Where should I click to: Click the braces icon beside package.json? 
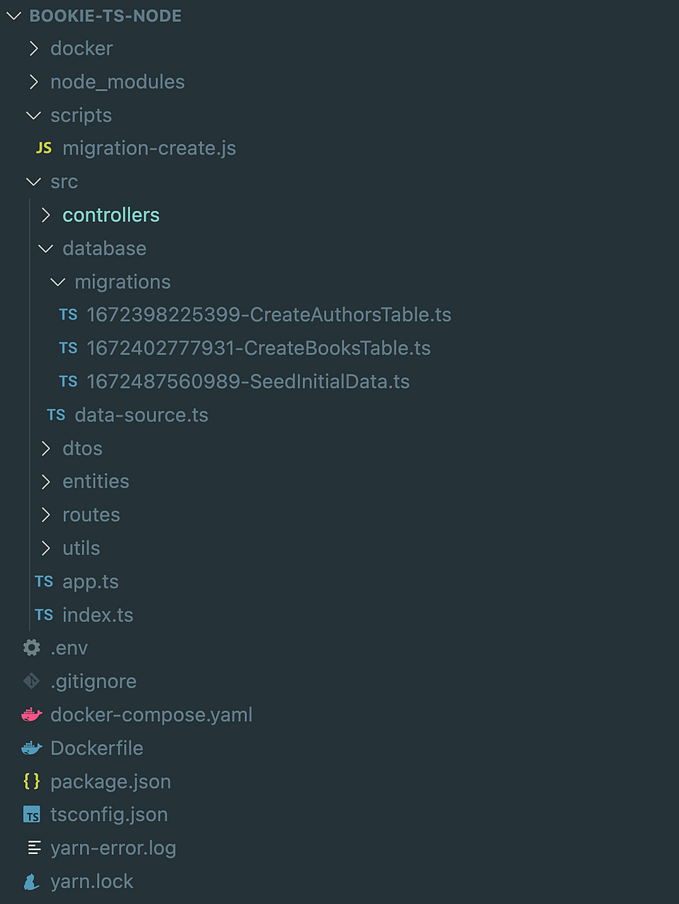(31, 781)
